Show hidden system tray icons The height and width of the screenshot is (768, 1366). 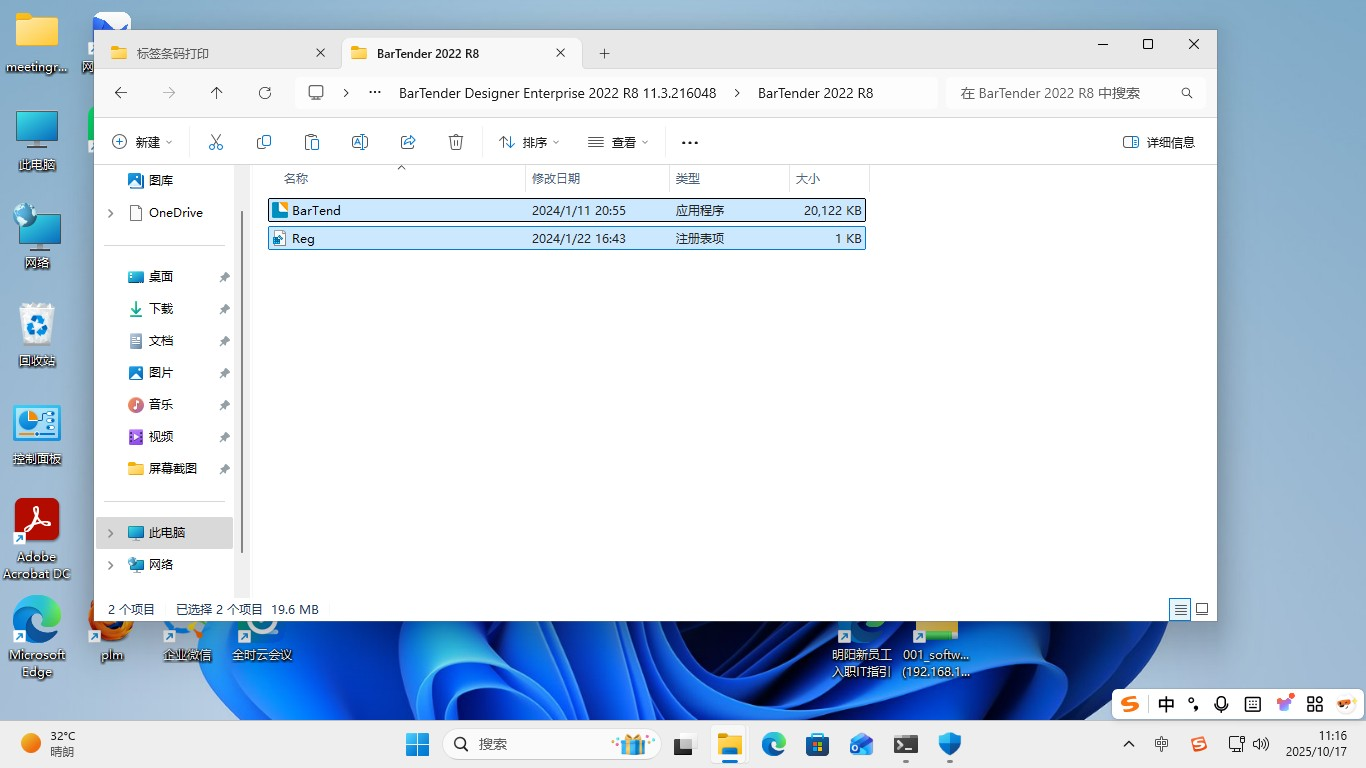pos(1129,744)
